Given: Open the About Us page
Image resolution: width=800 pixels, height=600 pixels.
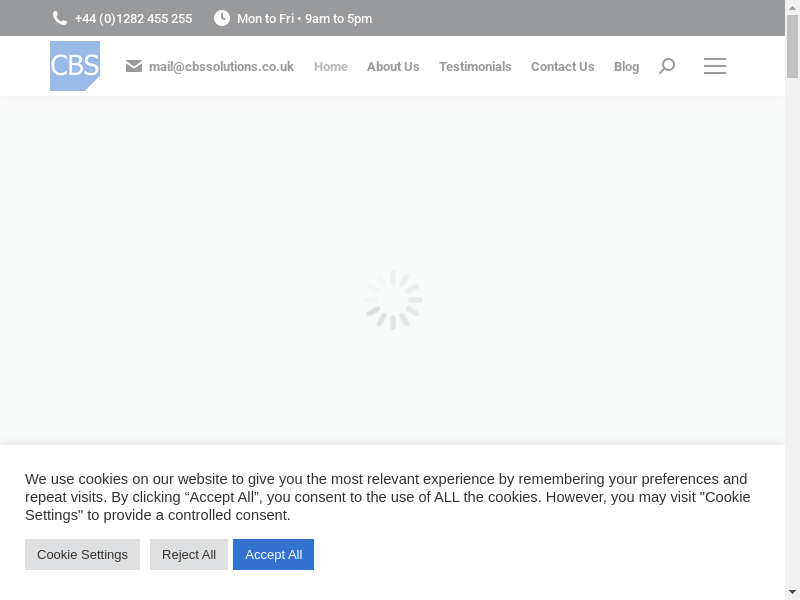Looking at the screenshot, I should 393,67.
